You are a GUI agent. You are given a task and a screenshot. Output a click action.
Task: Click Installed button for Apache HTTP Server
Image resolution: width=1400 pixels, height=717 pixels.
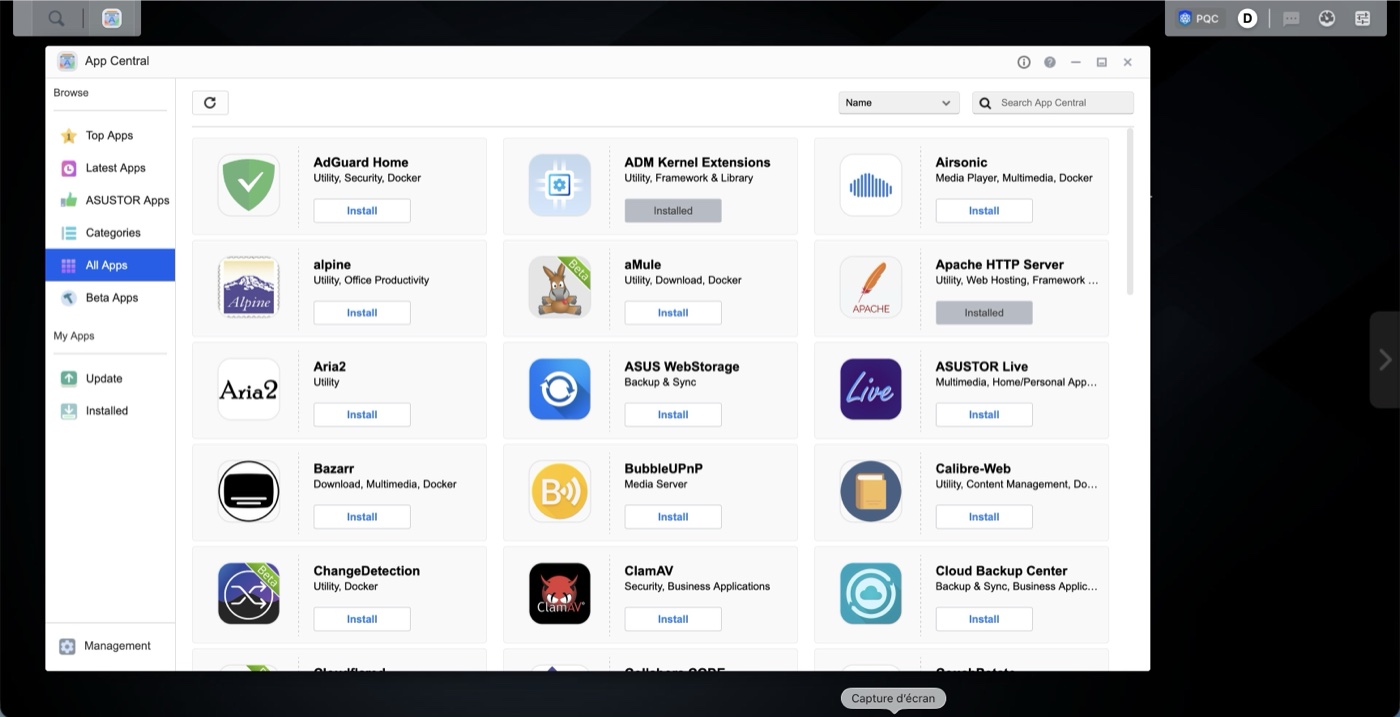pyautogui.click(x=984, y=313)
